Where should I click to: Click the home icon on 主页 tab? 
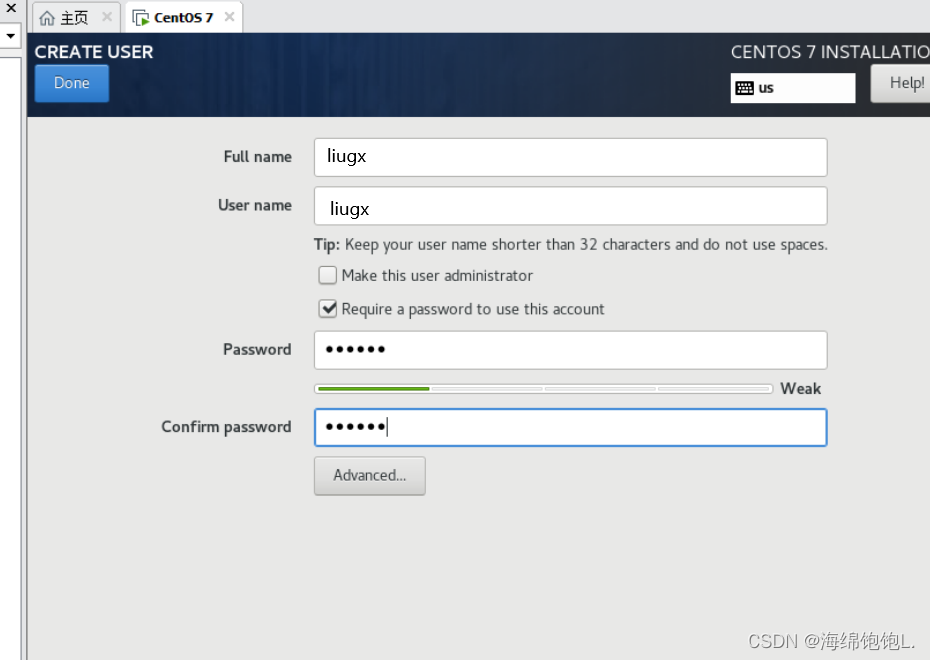(47, 18)
